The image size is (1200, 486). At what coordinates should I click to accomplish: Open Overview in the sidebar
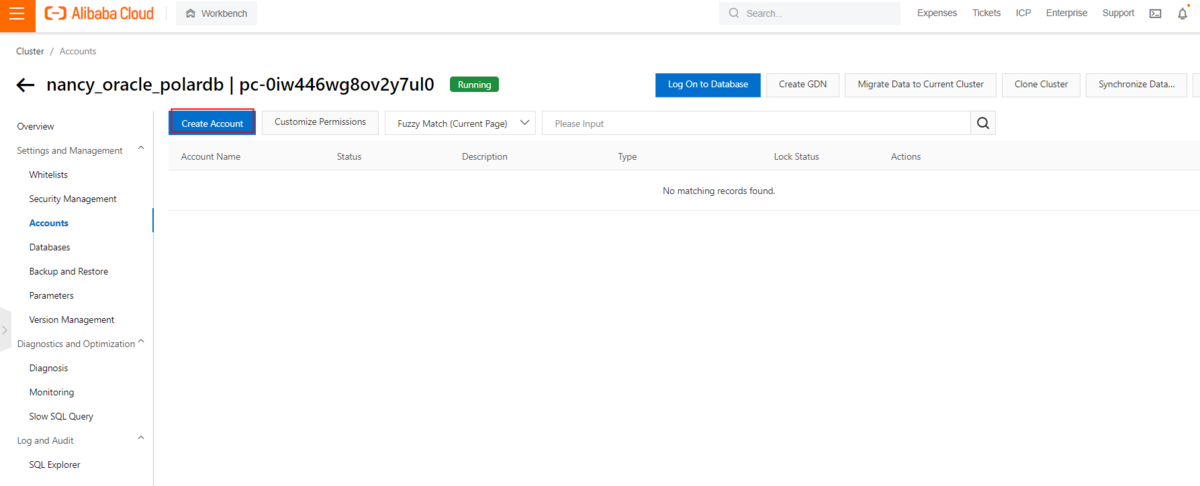[x=36, y=127]
